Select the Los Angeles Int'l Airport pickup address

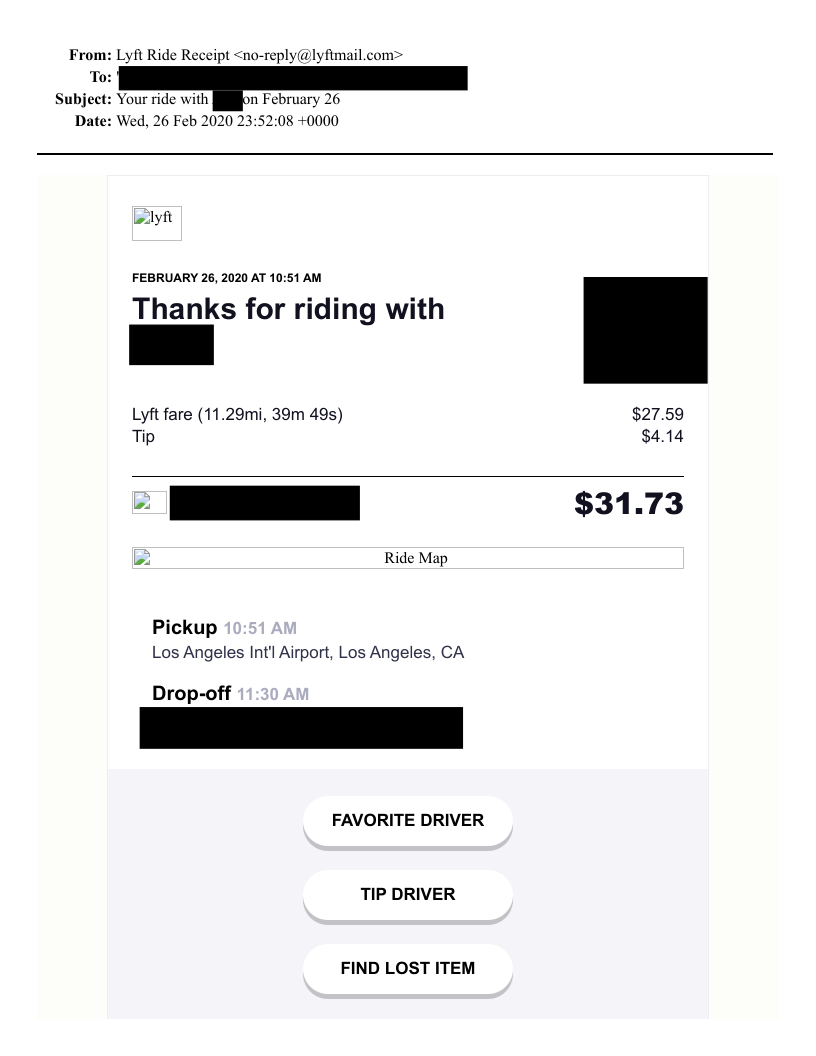point(308,653)
